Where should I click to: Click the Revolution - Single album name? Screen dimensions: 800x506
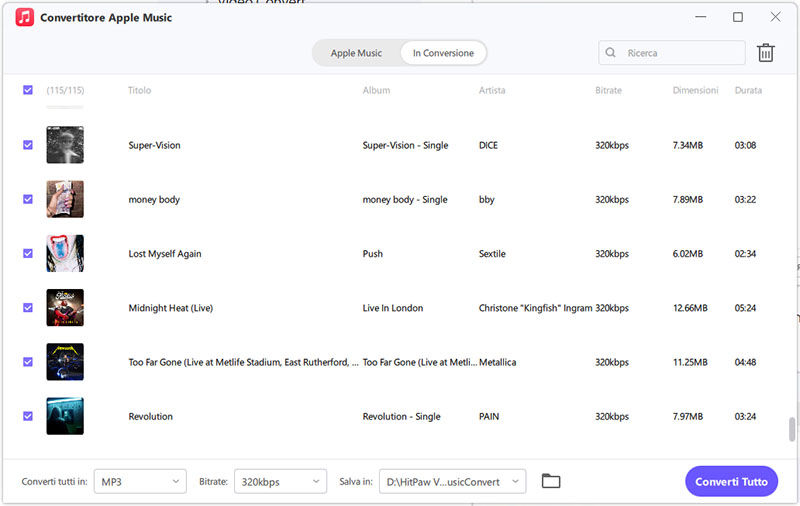click(x=401, y=416)
